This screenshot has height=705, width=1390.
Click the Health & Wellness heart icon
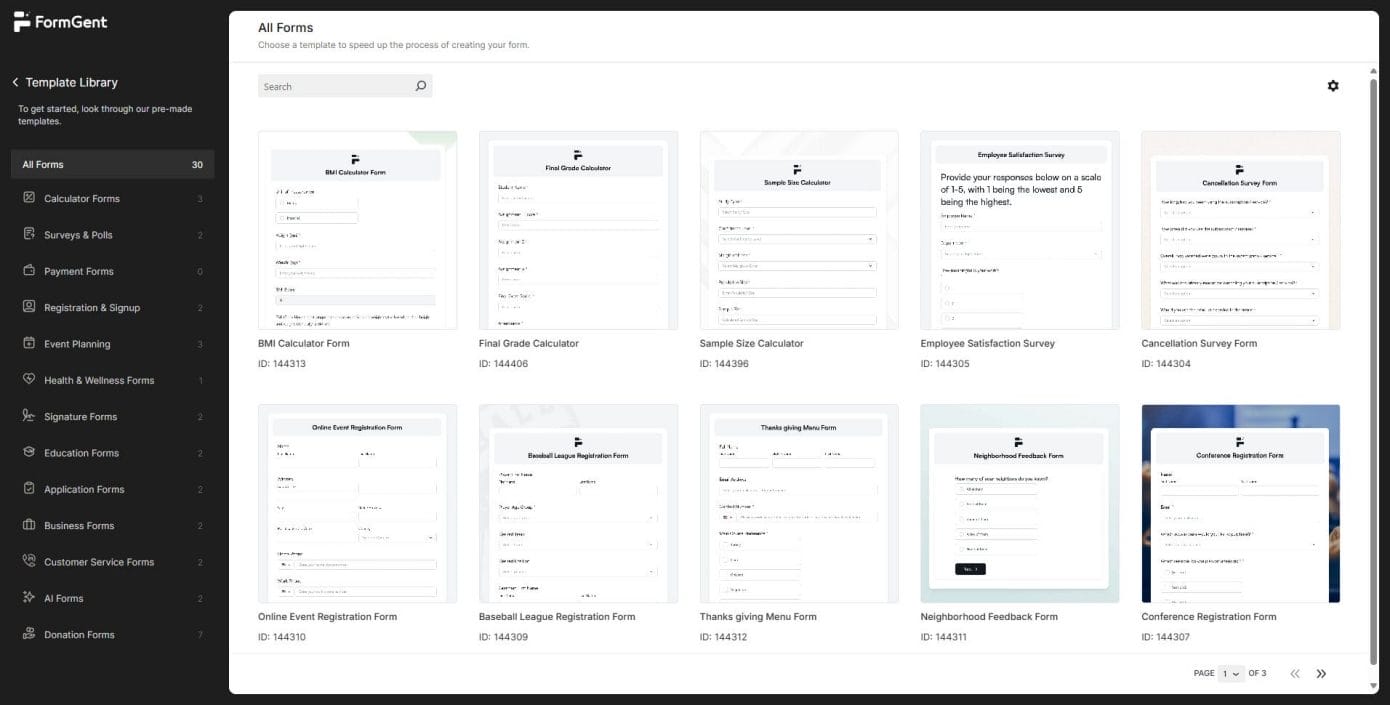point(29,380)
